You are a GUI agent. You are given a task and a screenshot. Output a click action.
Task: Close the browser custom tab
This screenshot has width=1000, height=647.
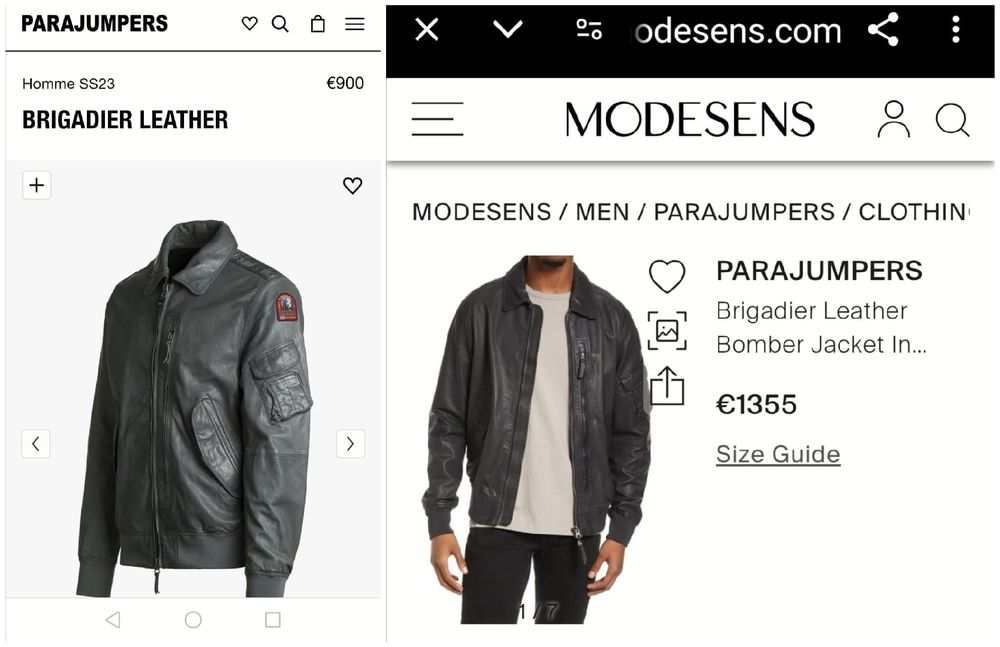click(427, 30)
